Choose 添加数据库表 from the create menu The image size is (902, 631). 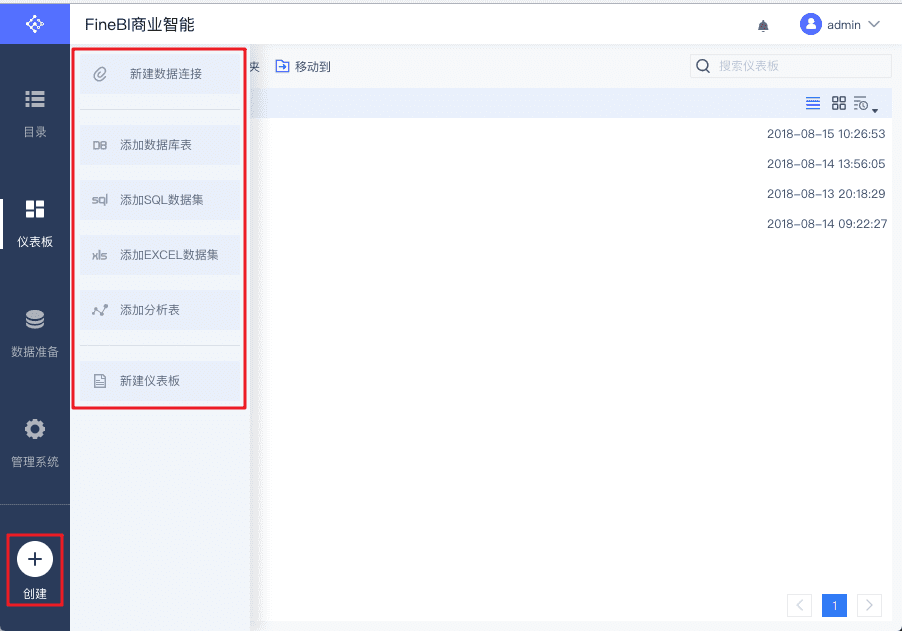(x=160, y=145)
